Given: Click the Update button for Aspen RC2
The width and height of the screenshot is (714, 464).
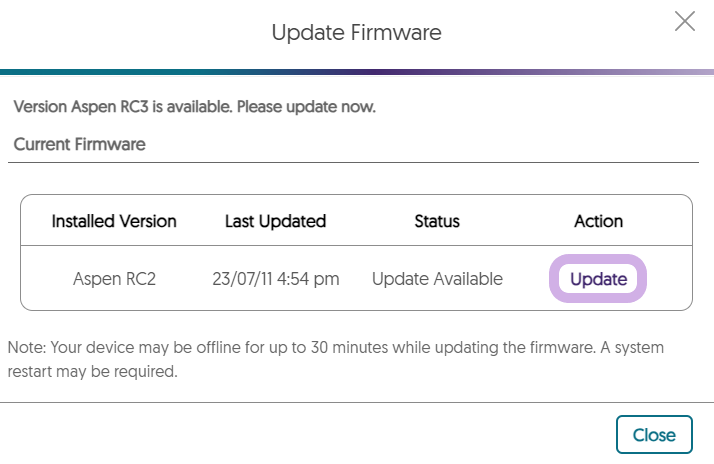Looking at the screenshot, I should pos(598,279).
